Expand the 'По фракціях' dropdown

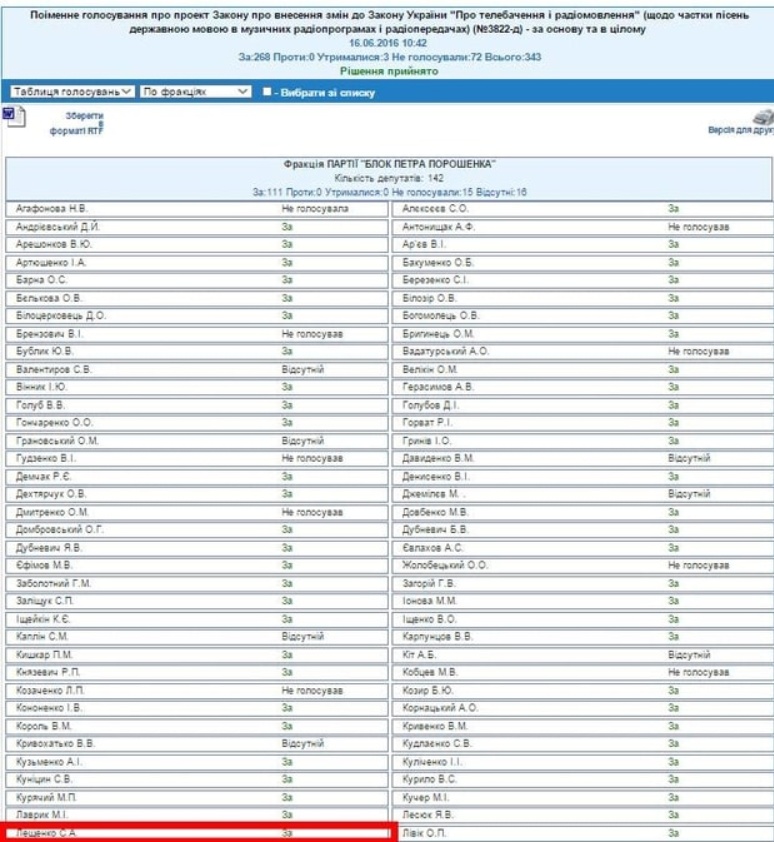[x=196, y=92]
